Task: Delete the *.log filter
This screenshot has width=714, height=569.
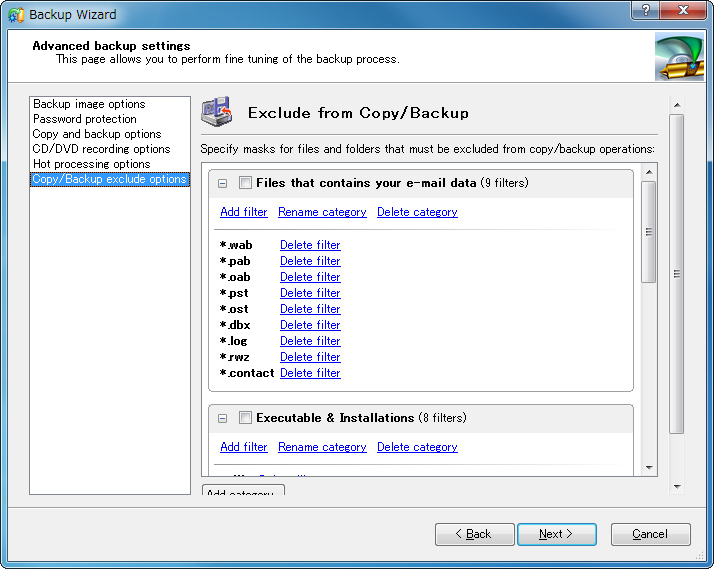Action: (310, 341)
